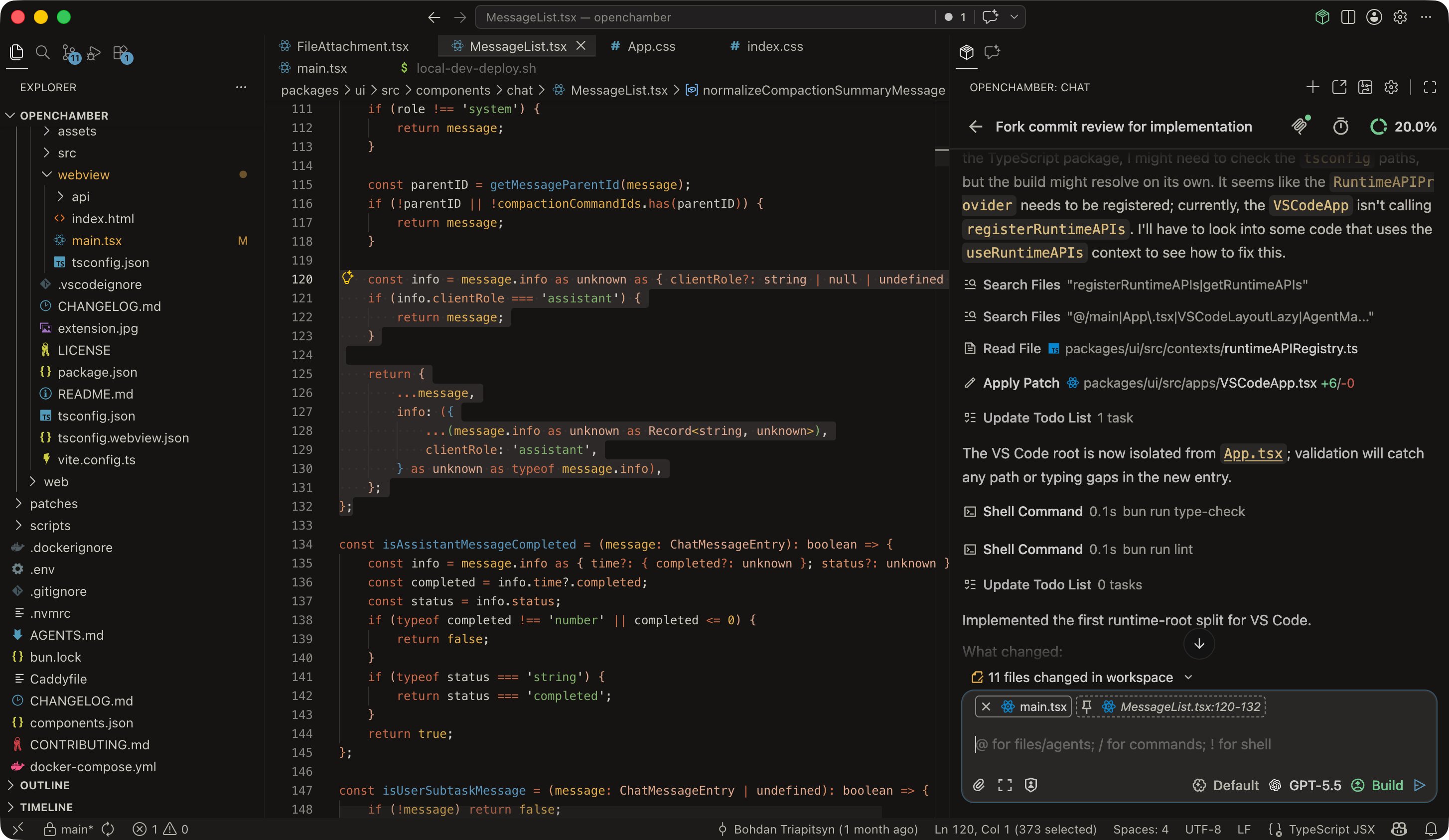Open chat in new window icon
Image resolution: width=1449 pixels, height=840 pixels.
[x=1339, y=87]
